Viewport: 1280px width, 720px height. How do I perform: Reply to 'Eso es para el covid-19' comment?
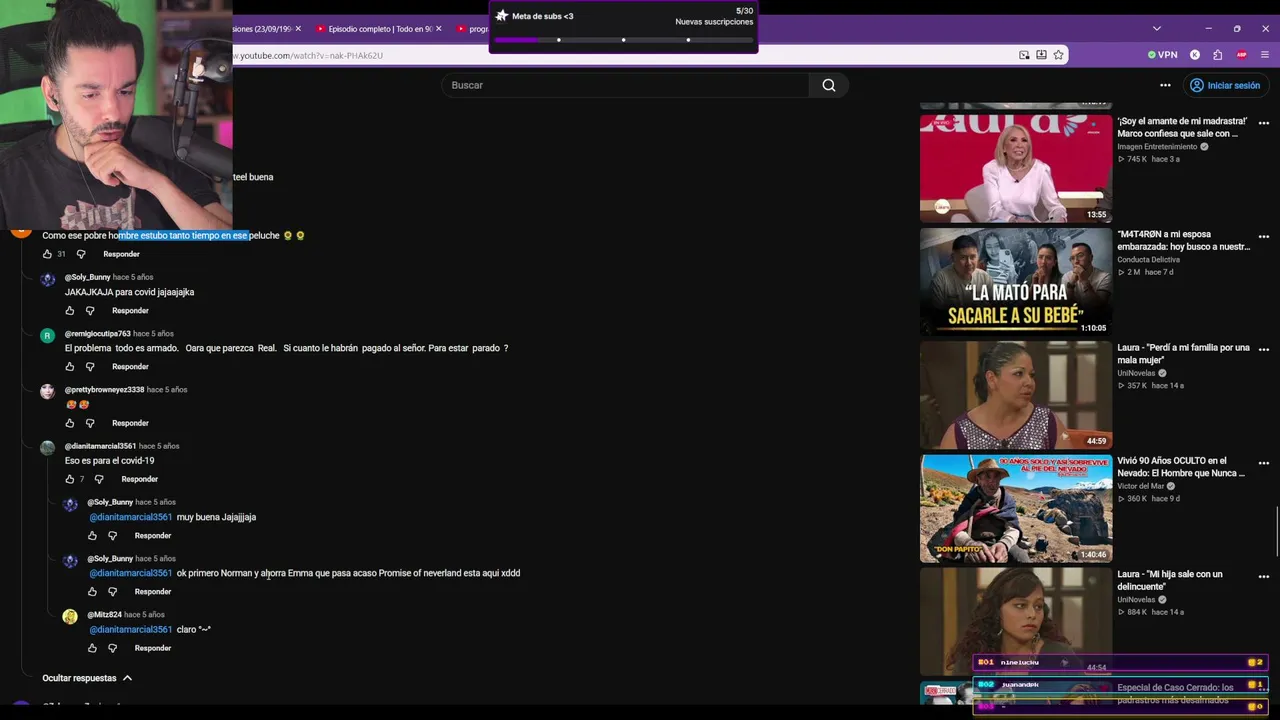pos(139,479)
